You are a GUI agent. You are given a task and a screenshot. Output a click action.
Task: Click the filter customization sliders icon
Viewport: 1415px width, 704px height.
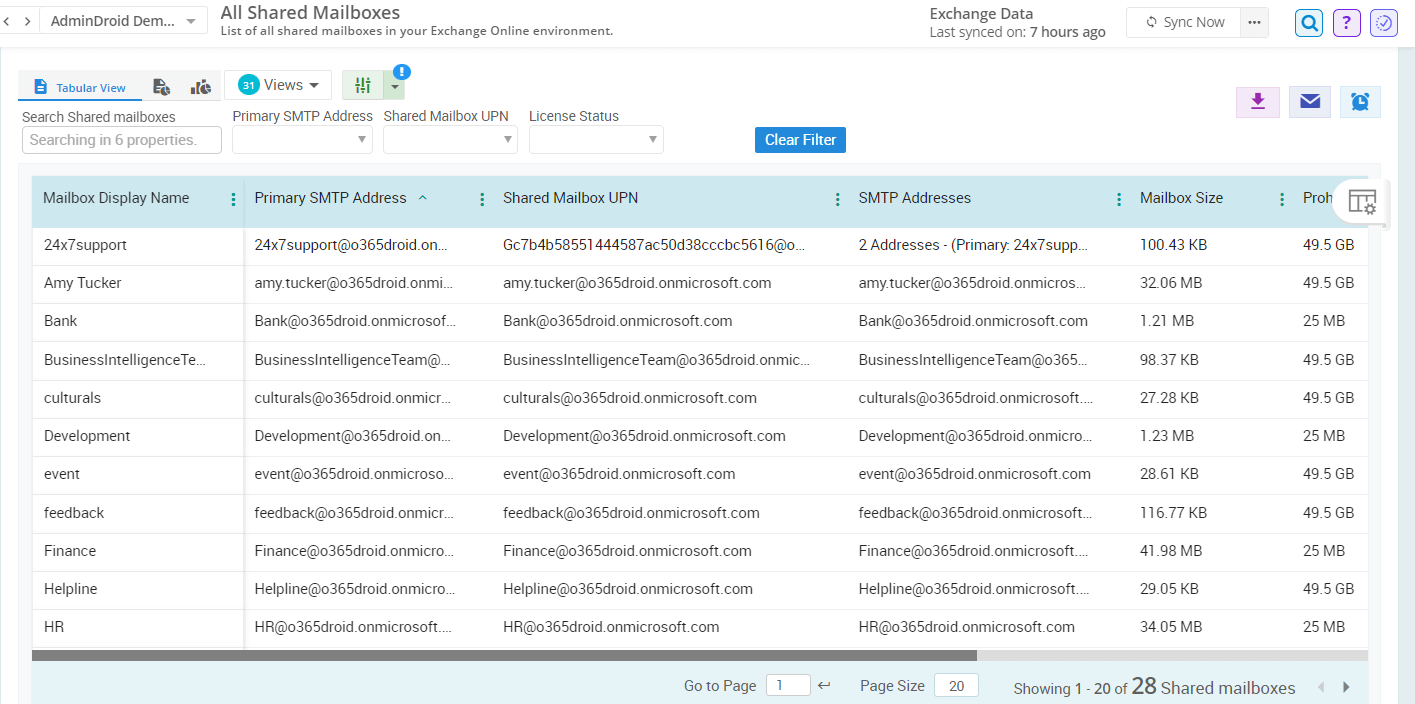click(363, 86)
